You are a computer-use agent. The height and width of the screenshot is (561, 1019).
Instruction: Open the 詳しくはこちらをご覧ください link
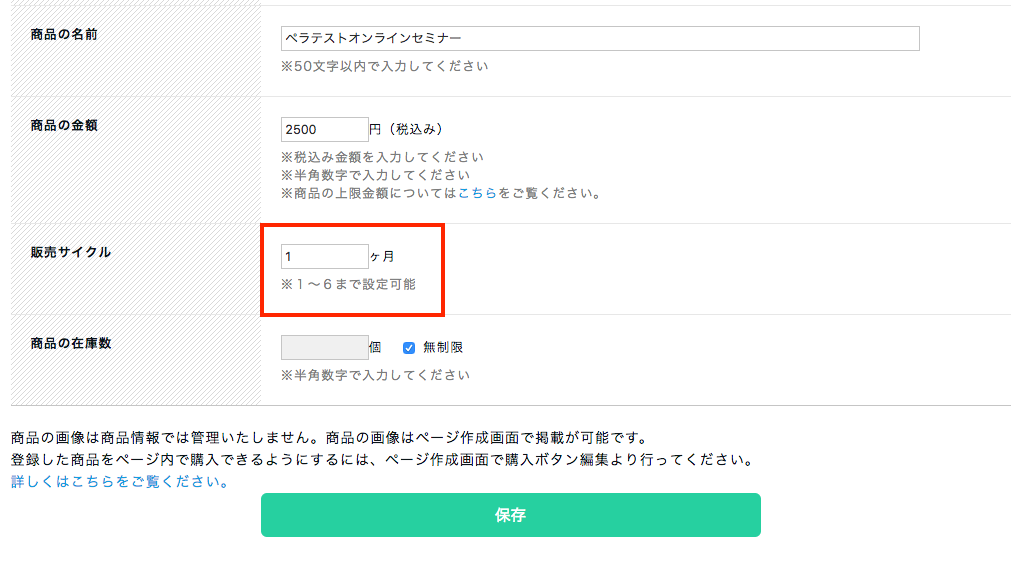120,482
